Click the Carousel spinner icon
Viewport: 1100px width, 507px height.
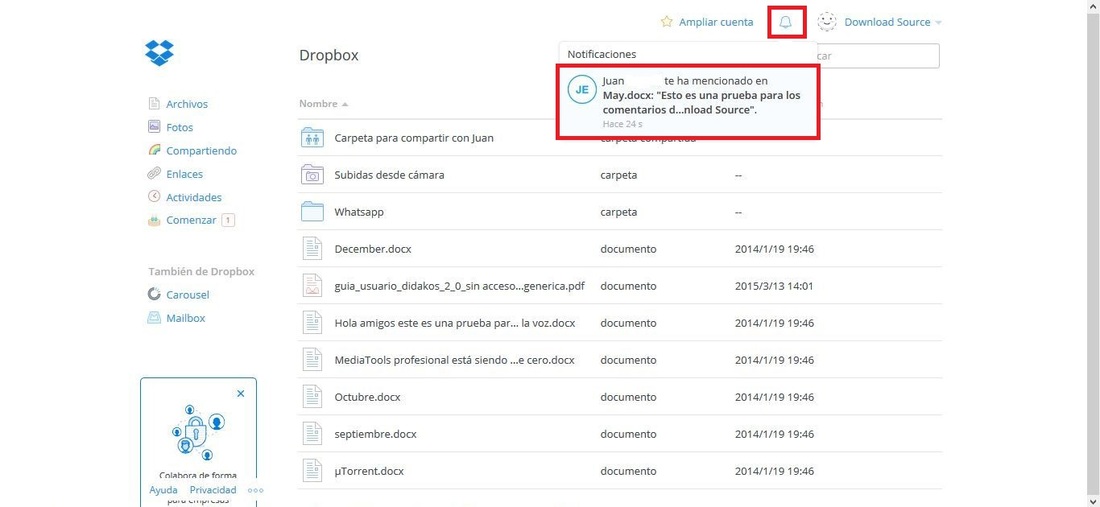154,295
